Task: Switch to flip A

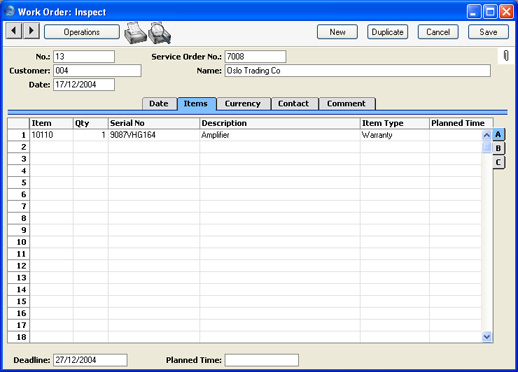Action: 498,135
